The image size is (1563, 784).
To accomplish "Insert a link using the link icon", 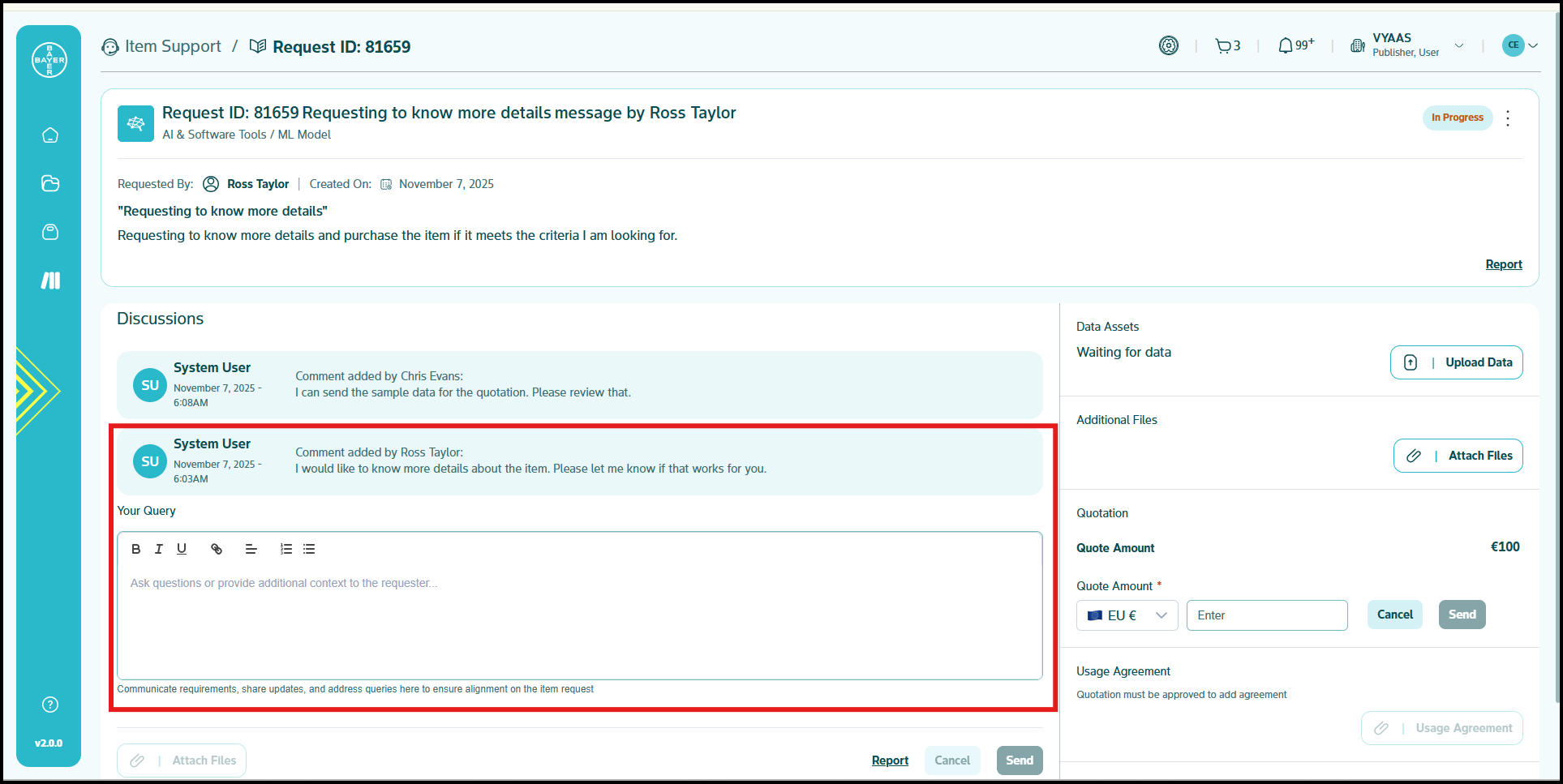I will click(x=217, y=549).
